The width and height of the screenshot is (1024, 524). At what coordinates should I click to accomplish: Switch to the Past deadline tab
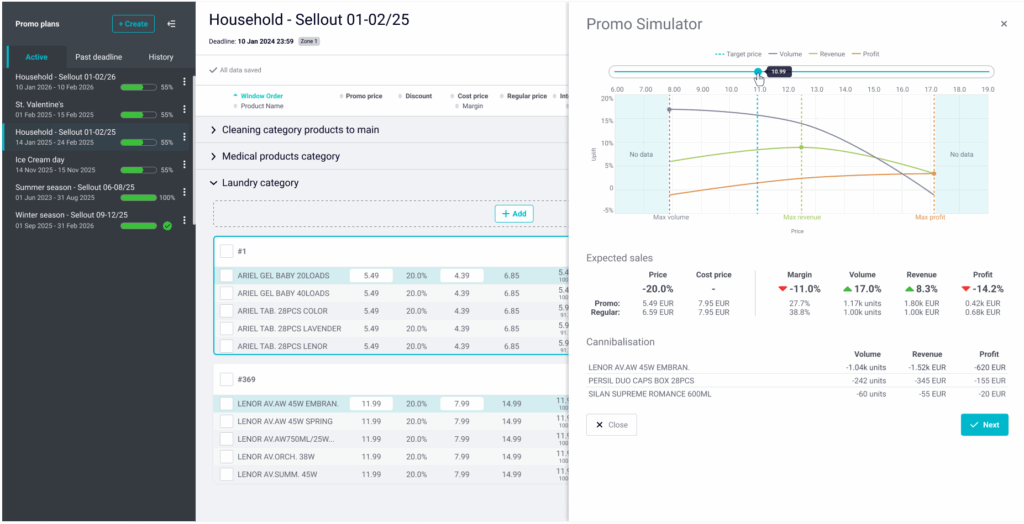tap(98, 57)
